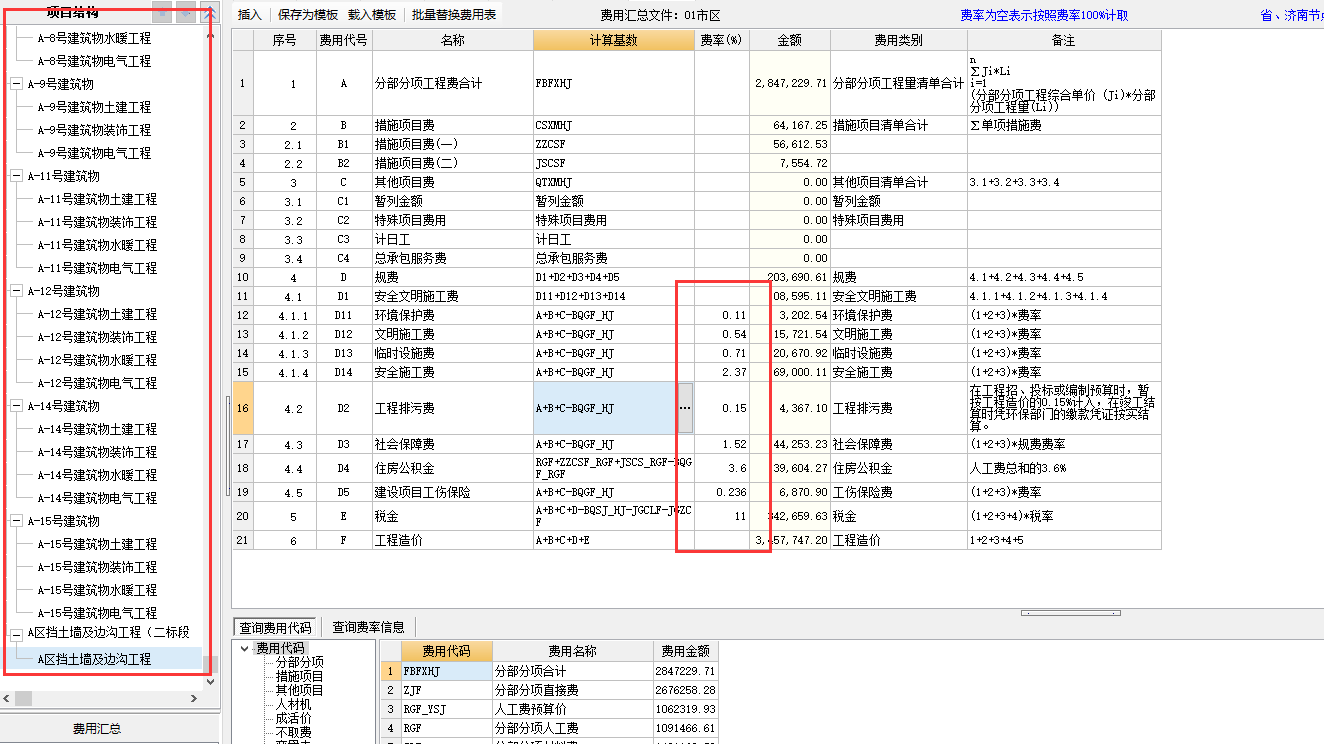The image size is (1324, 744).
Task: Collapse the A-11号建筑物 tree node
Action: [17, 176]
